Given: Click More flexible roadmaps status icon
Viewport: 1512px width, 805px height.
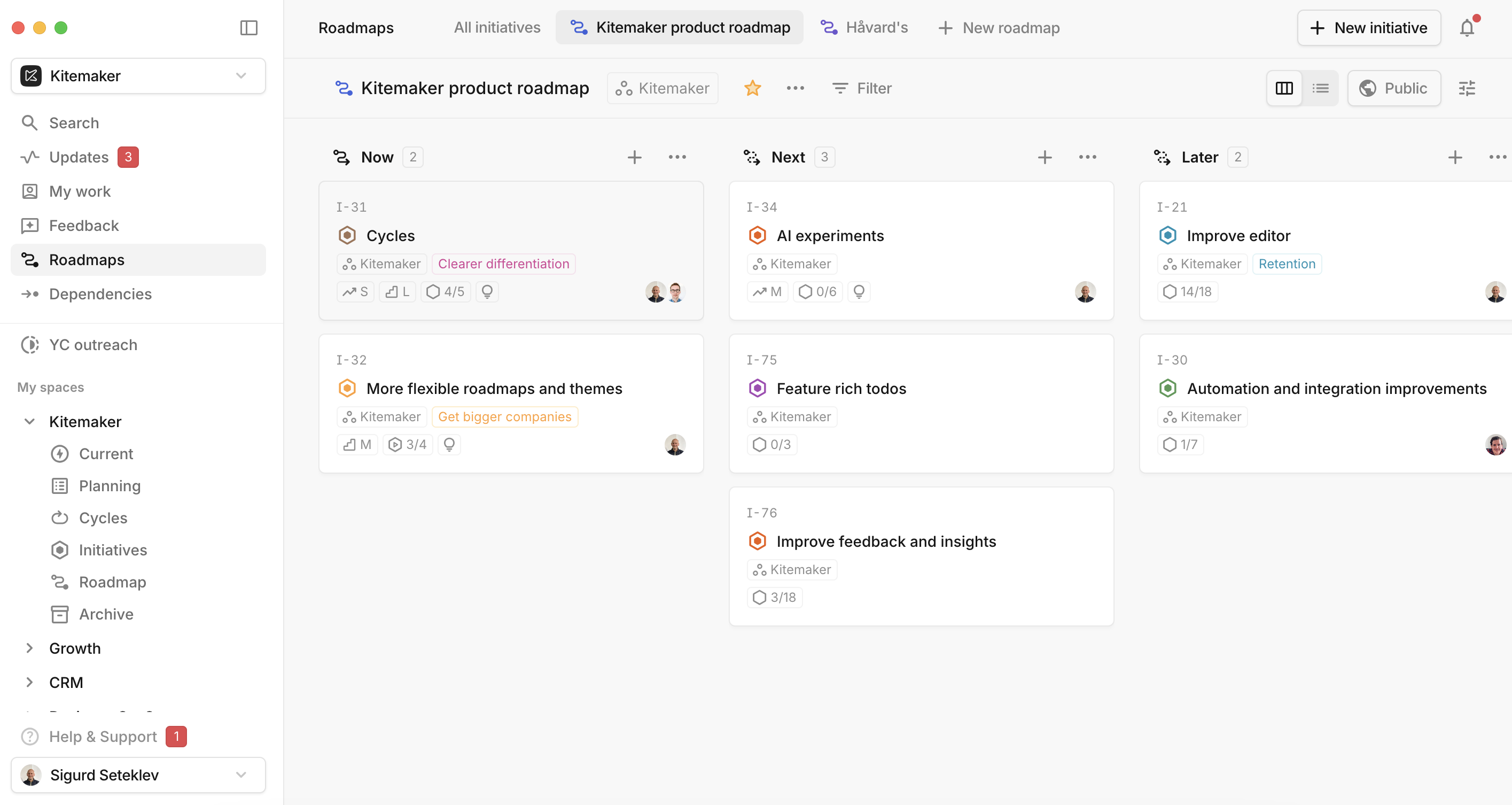Looking at the screenshot, I should pyautogui.click(x=347, y=388).
